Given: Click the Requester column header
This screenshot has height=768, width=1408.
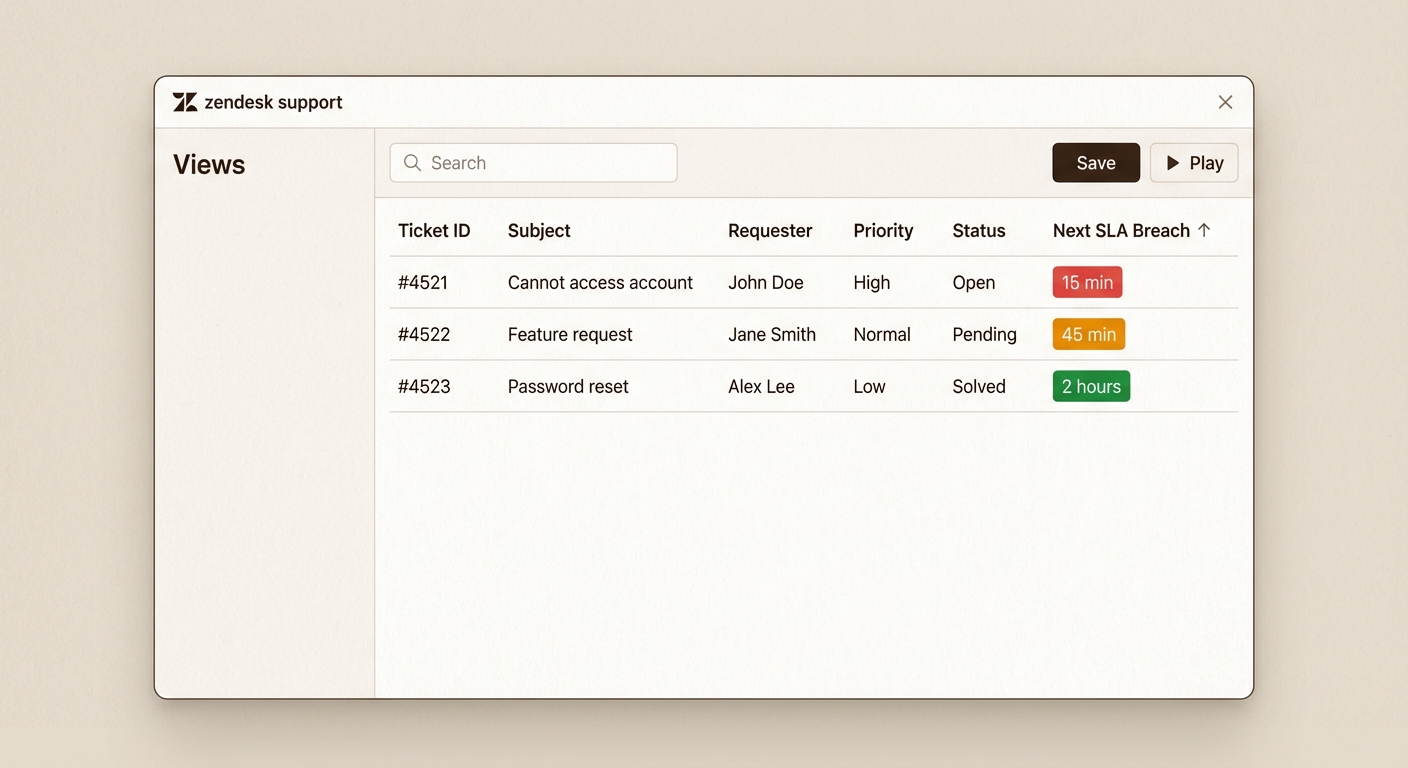Looking at the screenshot, I should tap(770, 231).
